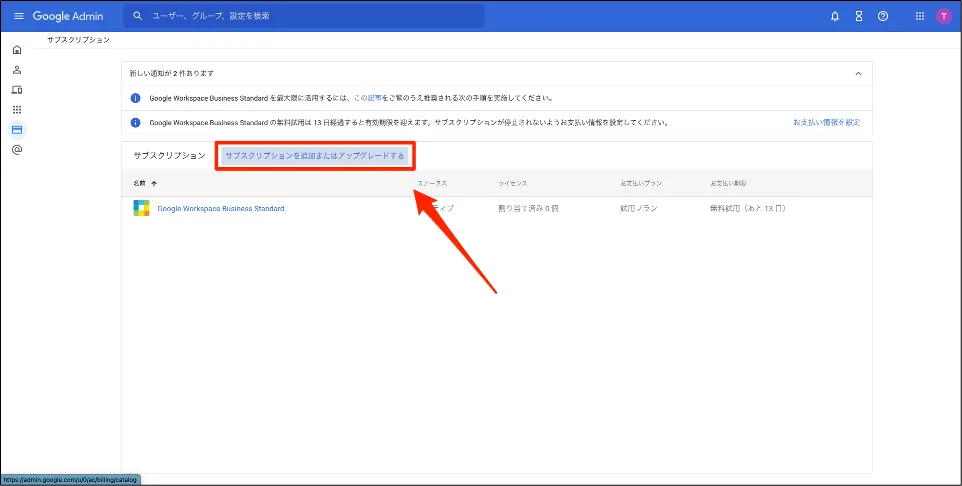Image resolution: width=962 pixels, height=486 pixels.
Task: Open the Google Workspace Business Standard link
Action: (221, 209)
